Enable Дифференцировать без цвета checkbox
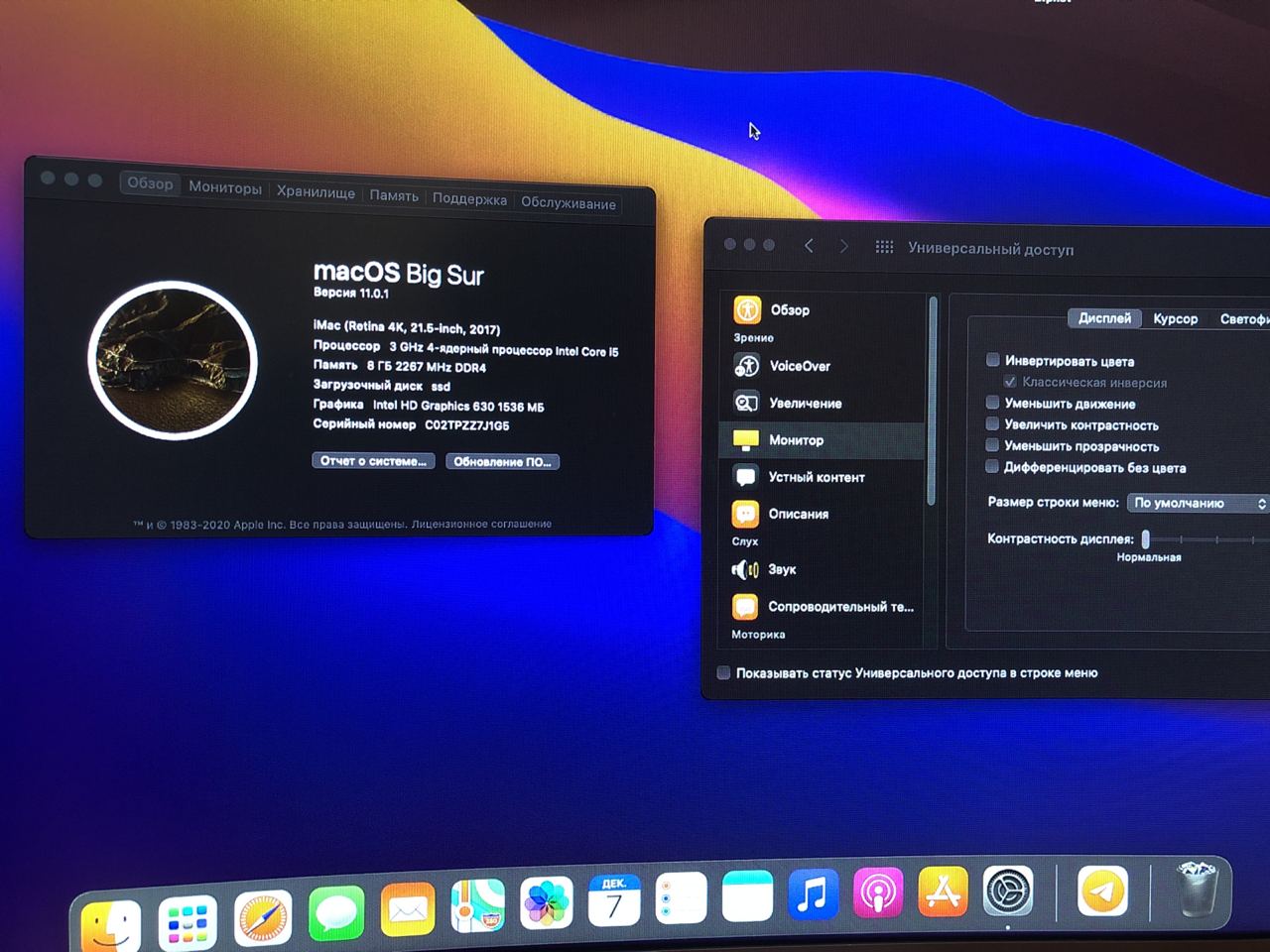Screen dimensions: 1270x952 (992, 466)
